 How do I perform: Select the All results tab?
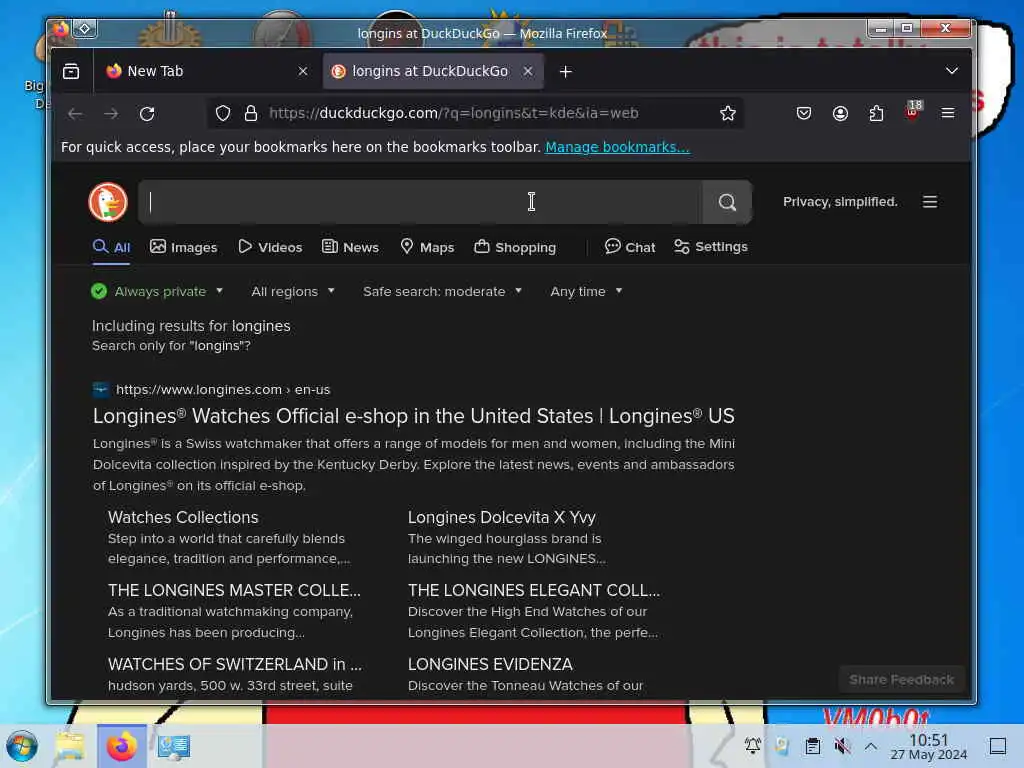click(112, 248)
